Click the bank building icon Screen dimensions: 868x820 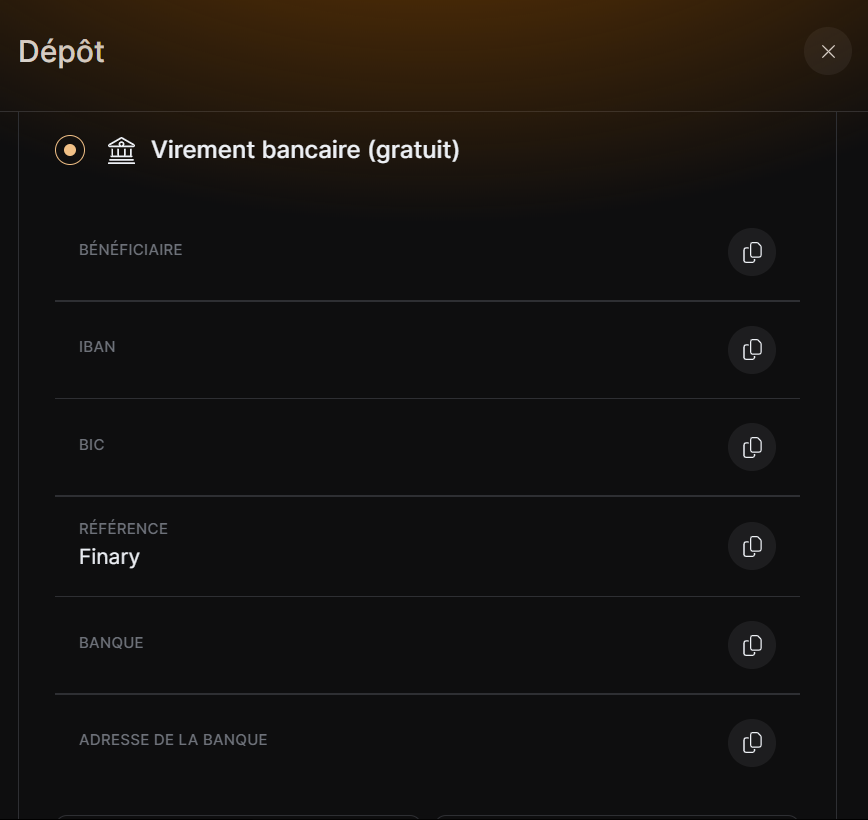[121, 151]
